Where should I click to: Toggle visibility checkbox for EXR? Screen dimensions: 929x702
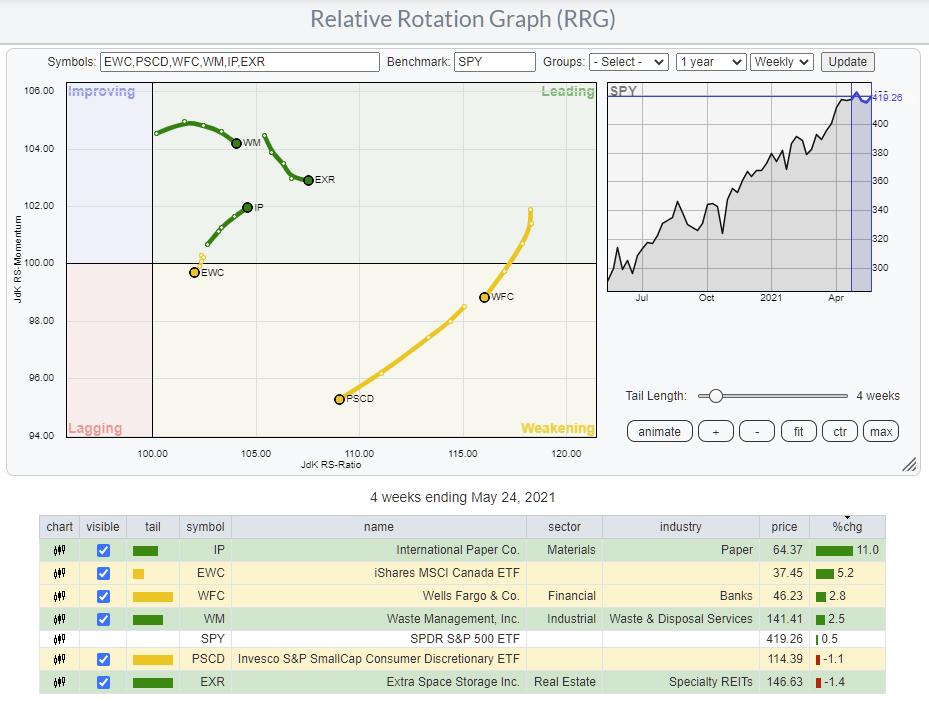[x=103, y=682]
